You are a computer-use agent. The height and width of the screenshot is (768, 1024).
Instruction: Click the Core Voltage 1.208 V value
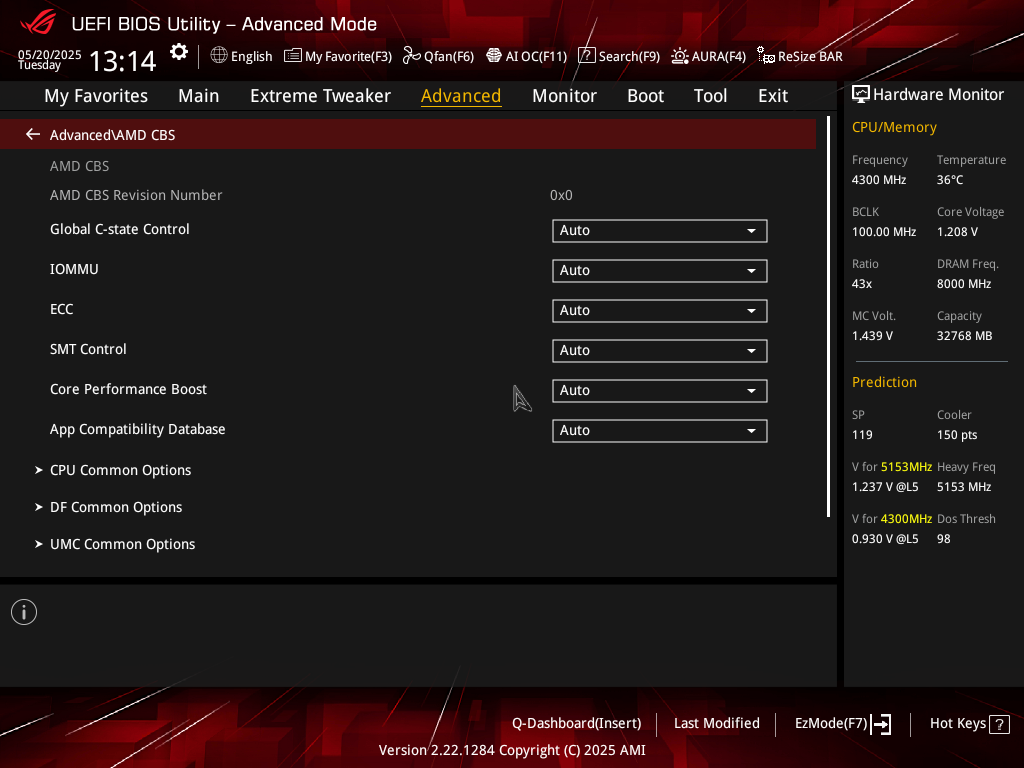pos(957,232)
